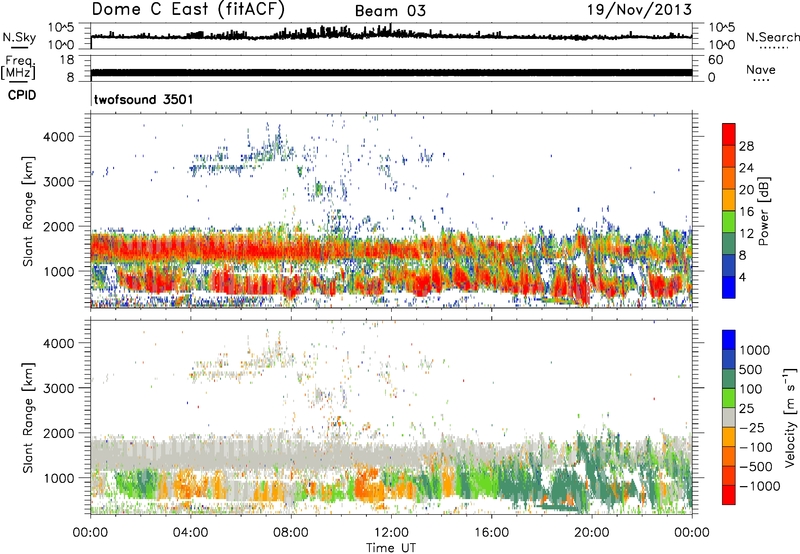Click the '4' label on Power colorbar
The height and width of the screenshot is (554, 800).
tap(742, 278)
